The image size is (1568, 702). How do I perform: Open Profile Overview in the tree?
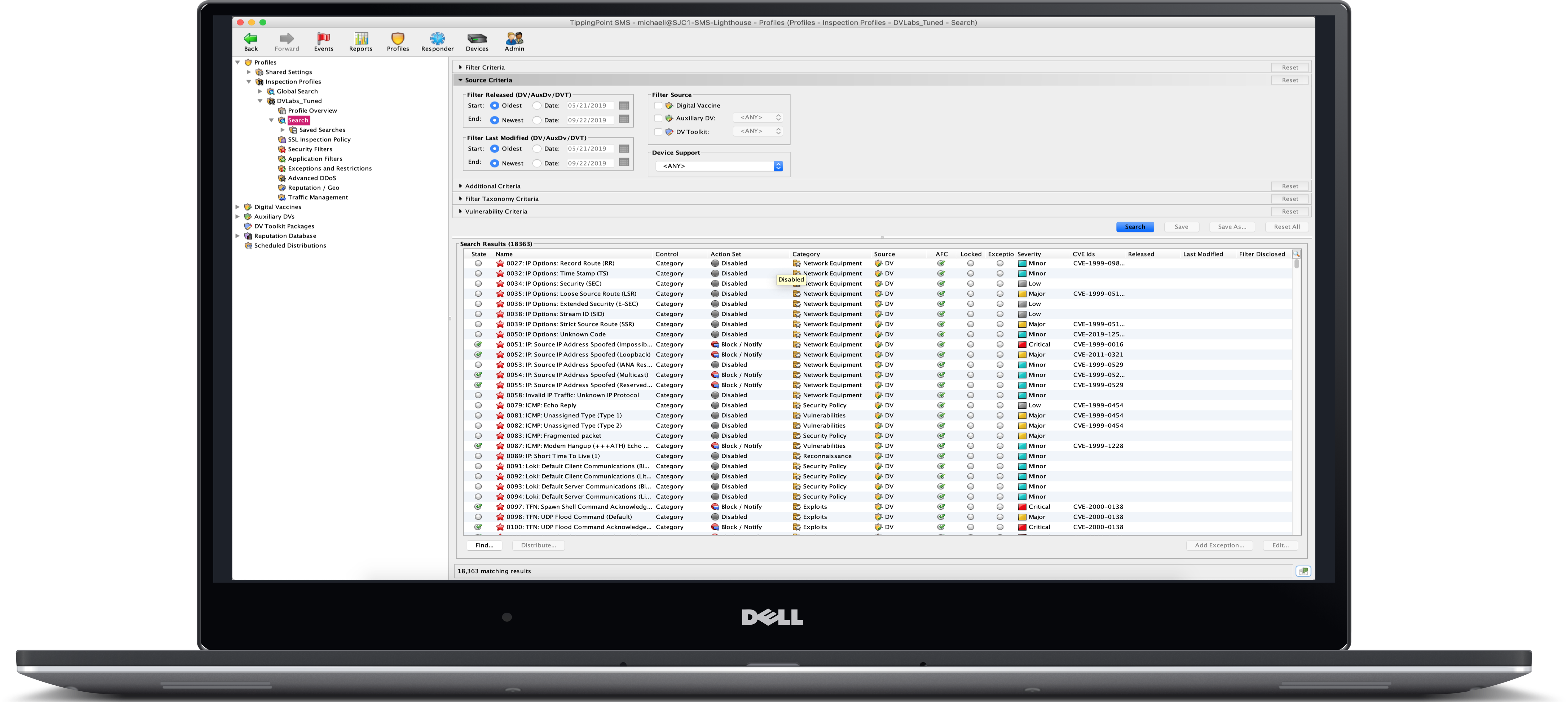[x=312, y=111]
